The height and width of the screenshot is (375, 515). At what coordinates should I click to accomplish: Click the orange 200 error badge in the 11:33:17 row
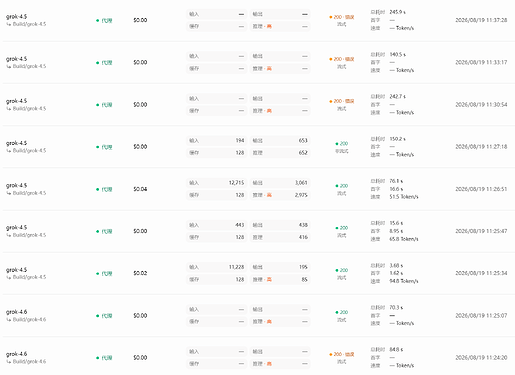pos(342,59)
